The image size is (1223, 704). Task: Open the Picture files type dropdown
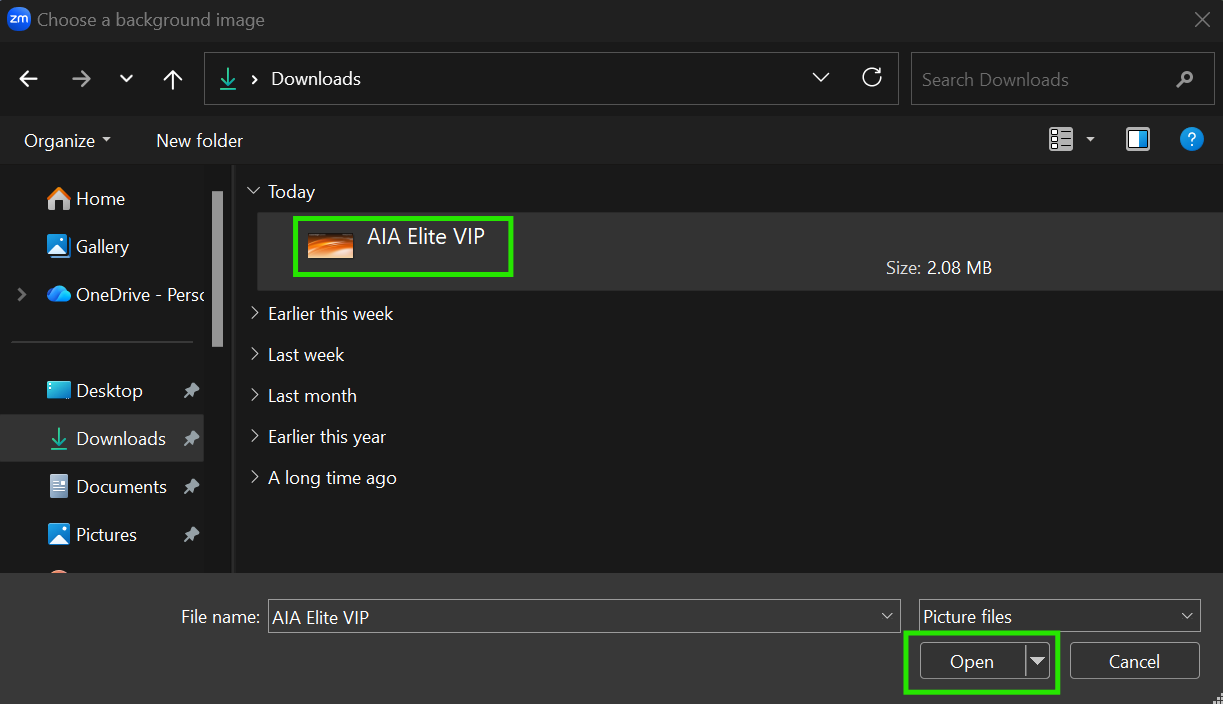point(1059,617)
